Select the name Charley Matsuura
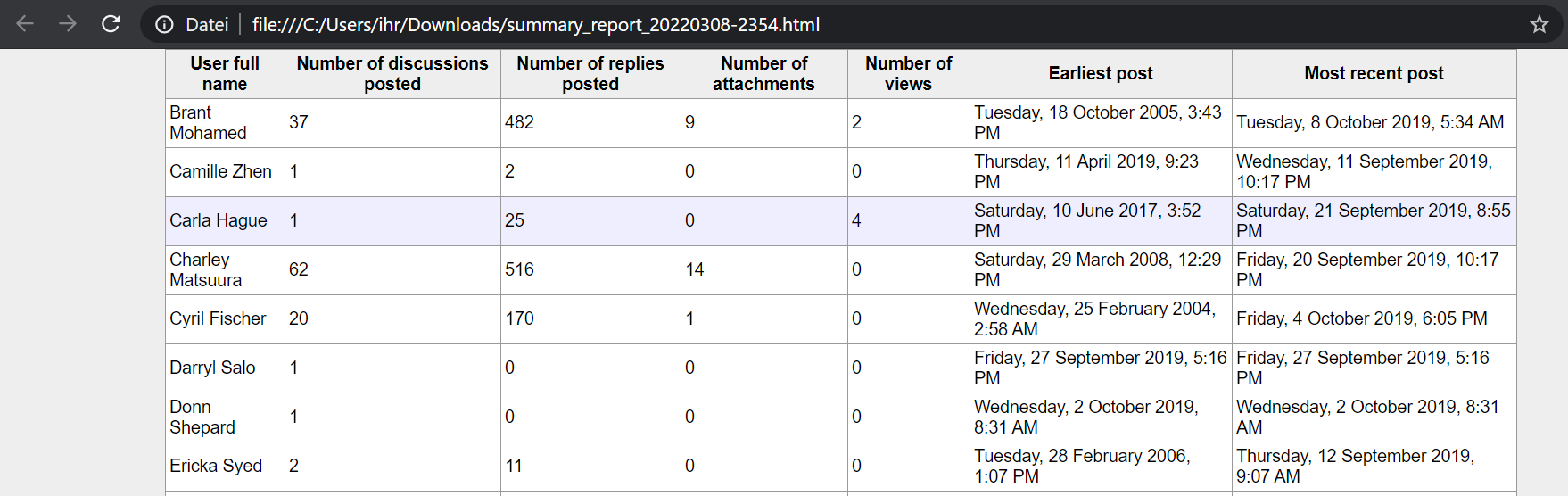The image size is (1568, 496). (205, 270)
